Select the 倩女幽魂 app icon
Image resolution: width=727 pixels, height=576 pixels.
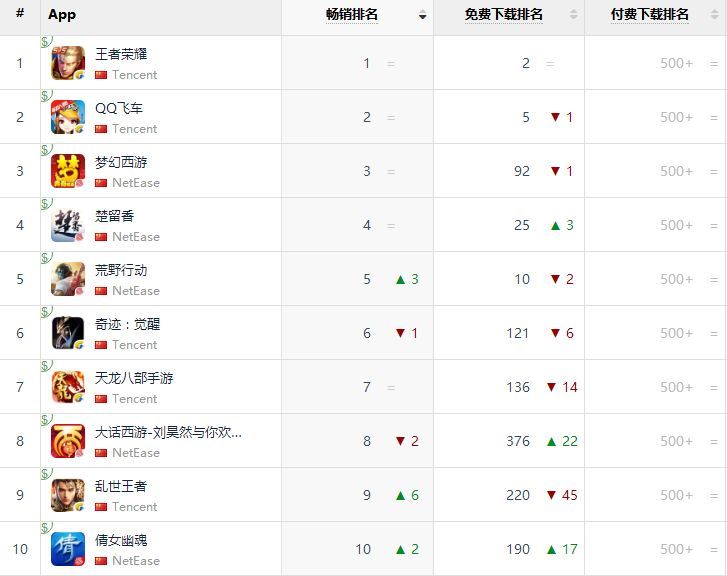click(x=68, y=549)
